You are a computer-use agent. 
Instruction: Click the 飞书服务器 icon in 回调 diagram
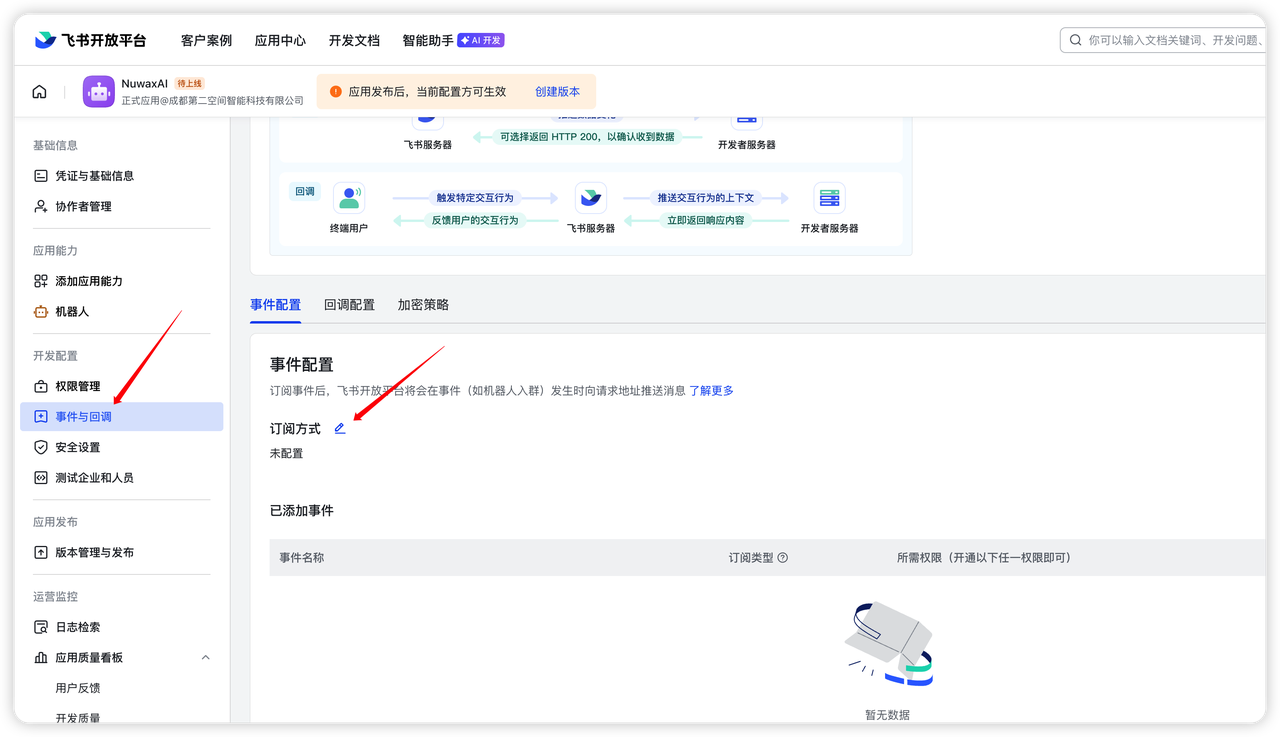click(x=591, y=198)
